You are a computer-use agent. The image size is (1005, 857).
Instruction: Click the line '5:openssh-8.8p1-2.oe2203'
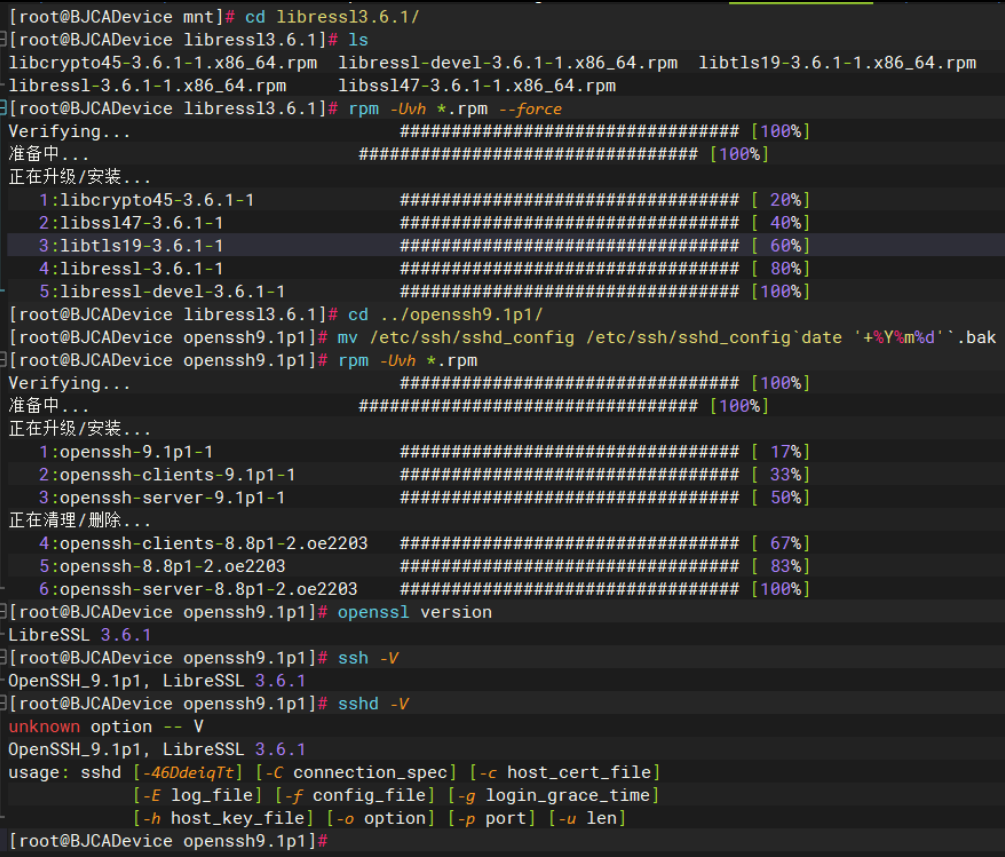[162, 567]
